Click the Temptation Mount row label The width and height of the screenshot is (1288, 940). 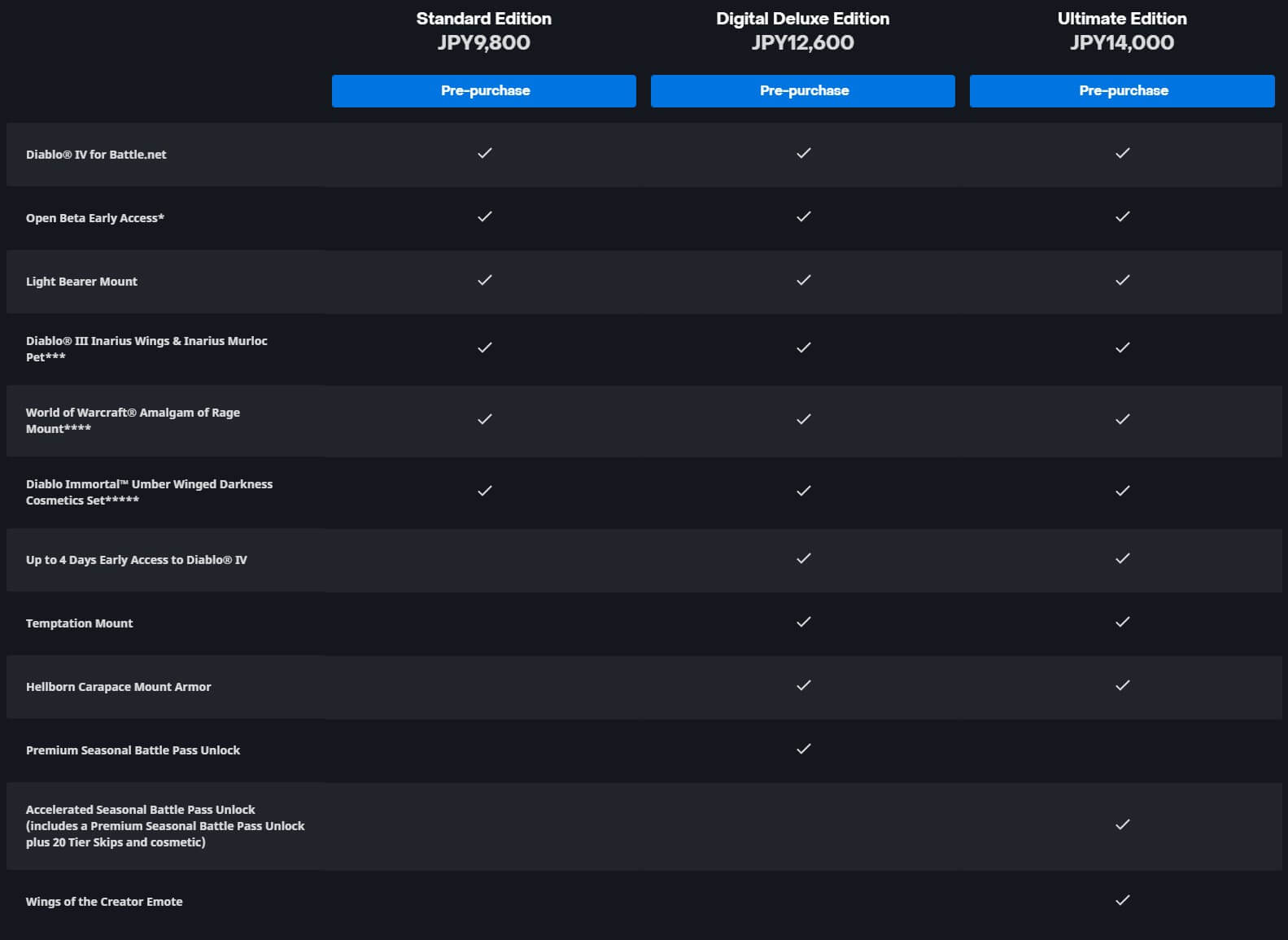(80, 623)
